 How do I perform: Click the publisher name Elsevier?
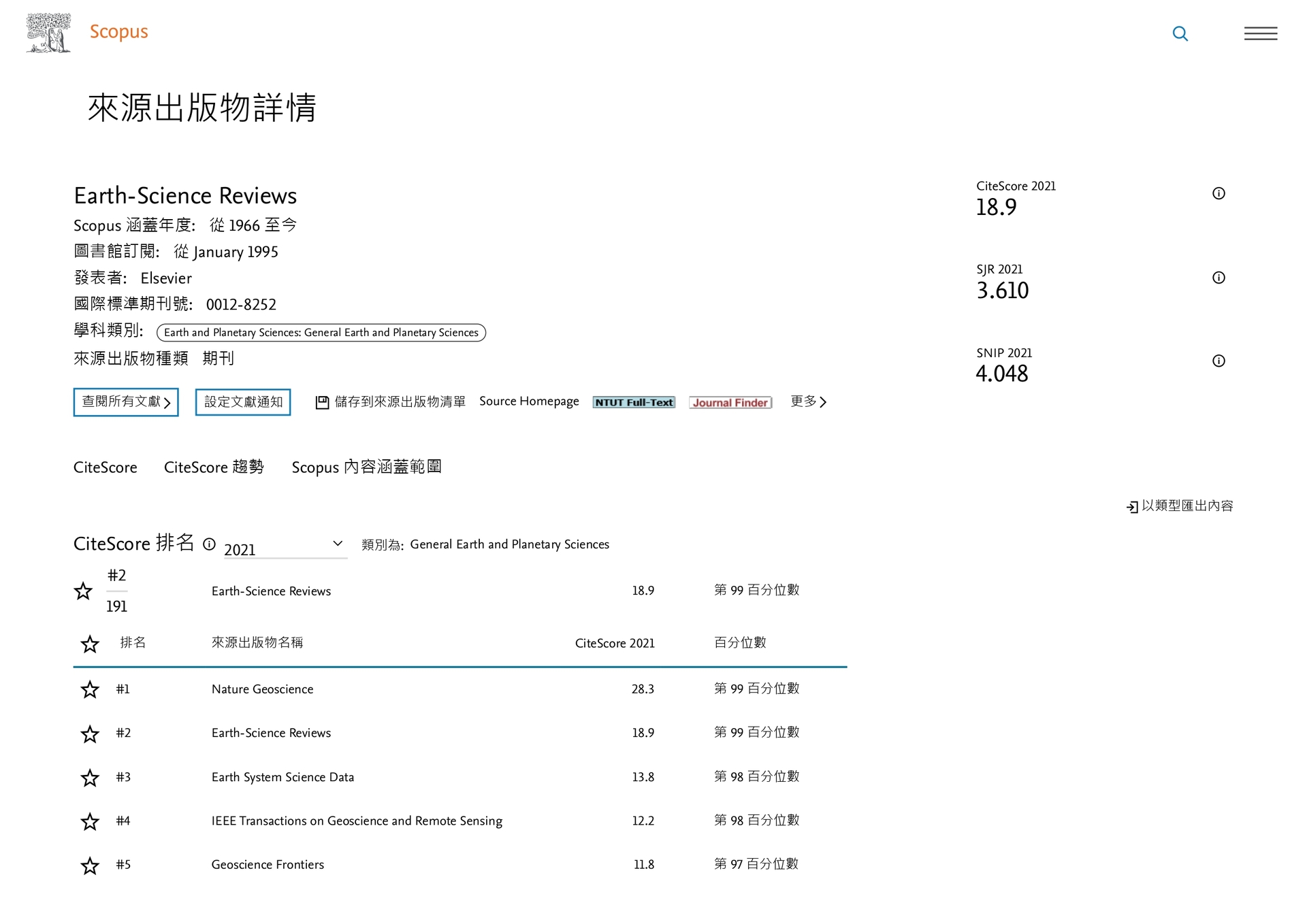[x=166, y=278]
